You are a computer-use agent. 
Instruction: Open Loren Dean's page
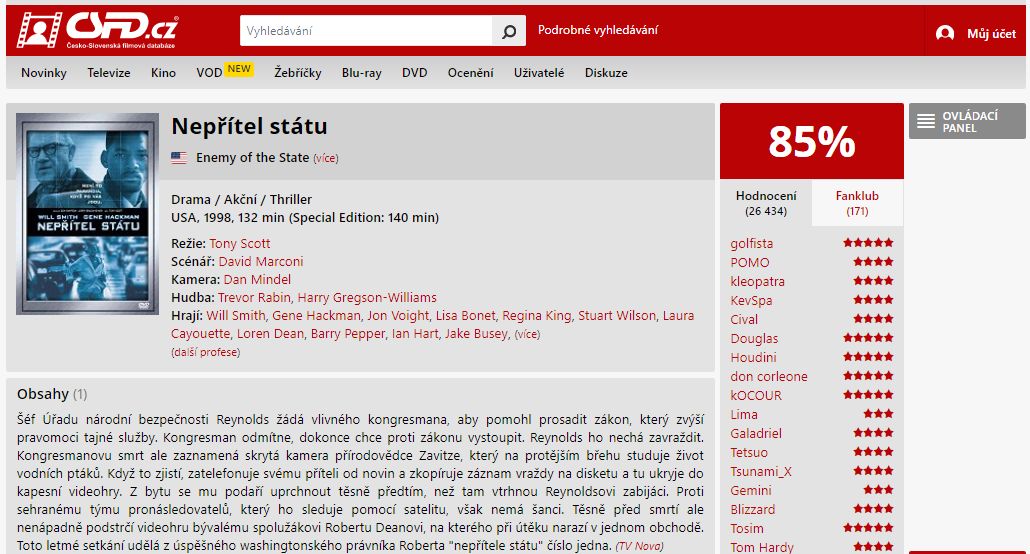[270, 334]
